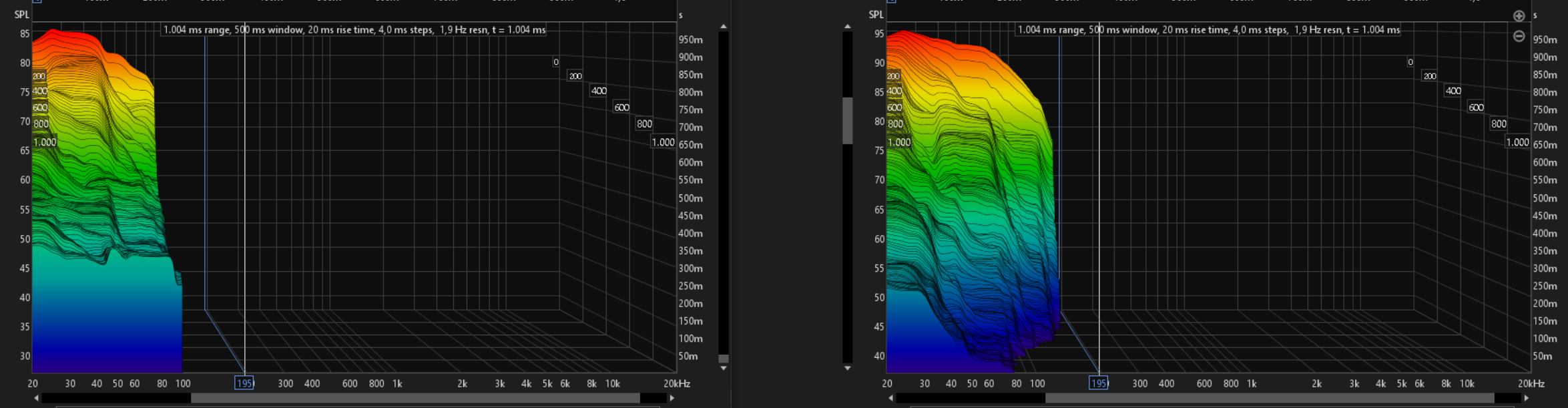
Task: Click left arrow of right graph's frequency scrollbar
Action: 890,398
